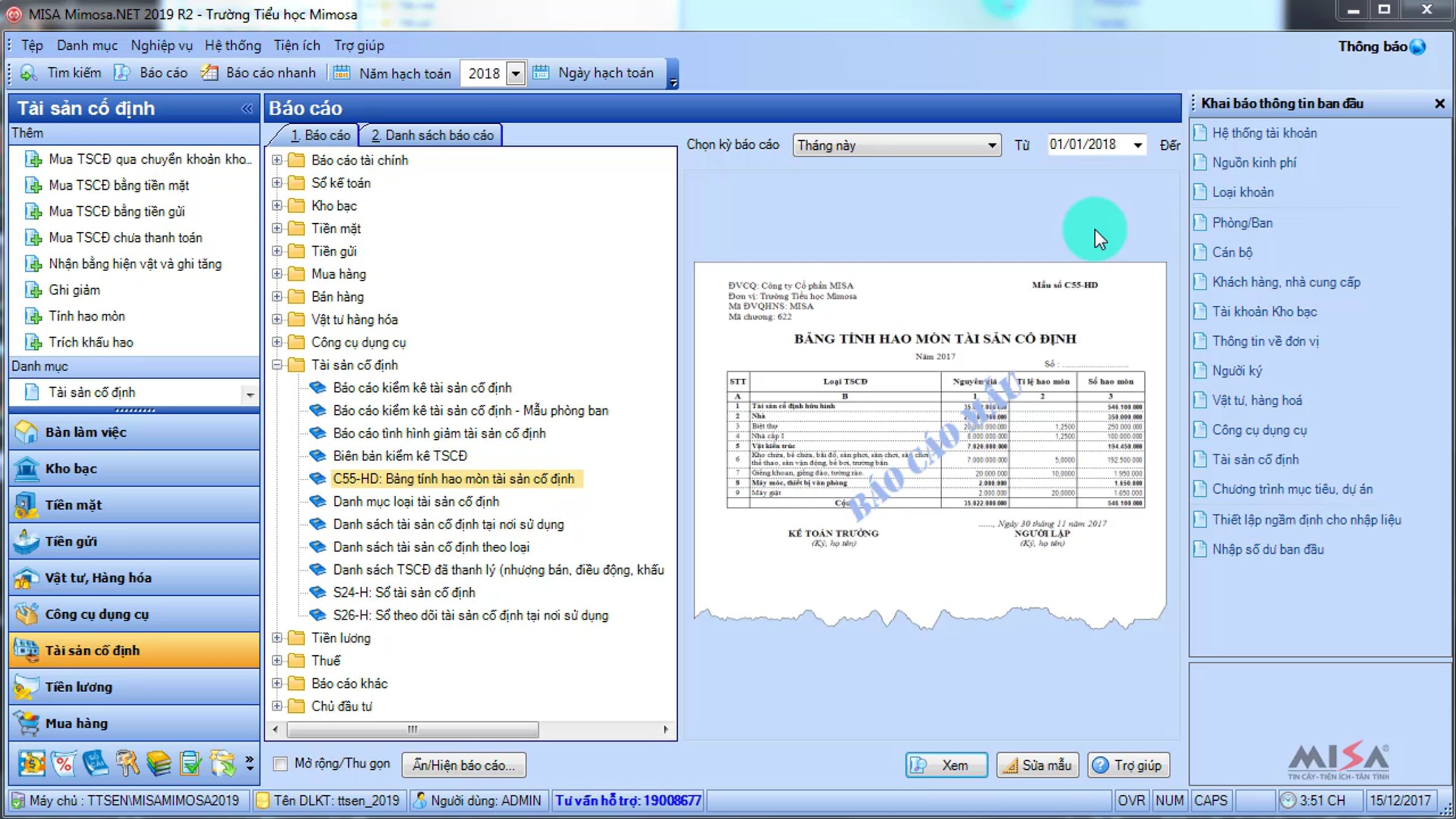Viewport: 1456px width, 819px height.
Task: Click the Báo cáo toolbar icon
Action: click(122, 73)
